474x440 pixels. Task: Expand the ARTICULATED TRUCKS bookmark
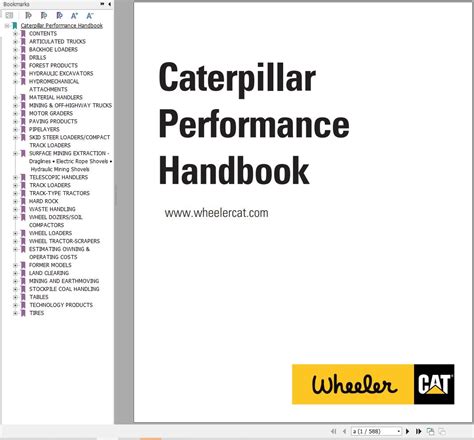(x=15, y=42)
